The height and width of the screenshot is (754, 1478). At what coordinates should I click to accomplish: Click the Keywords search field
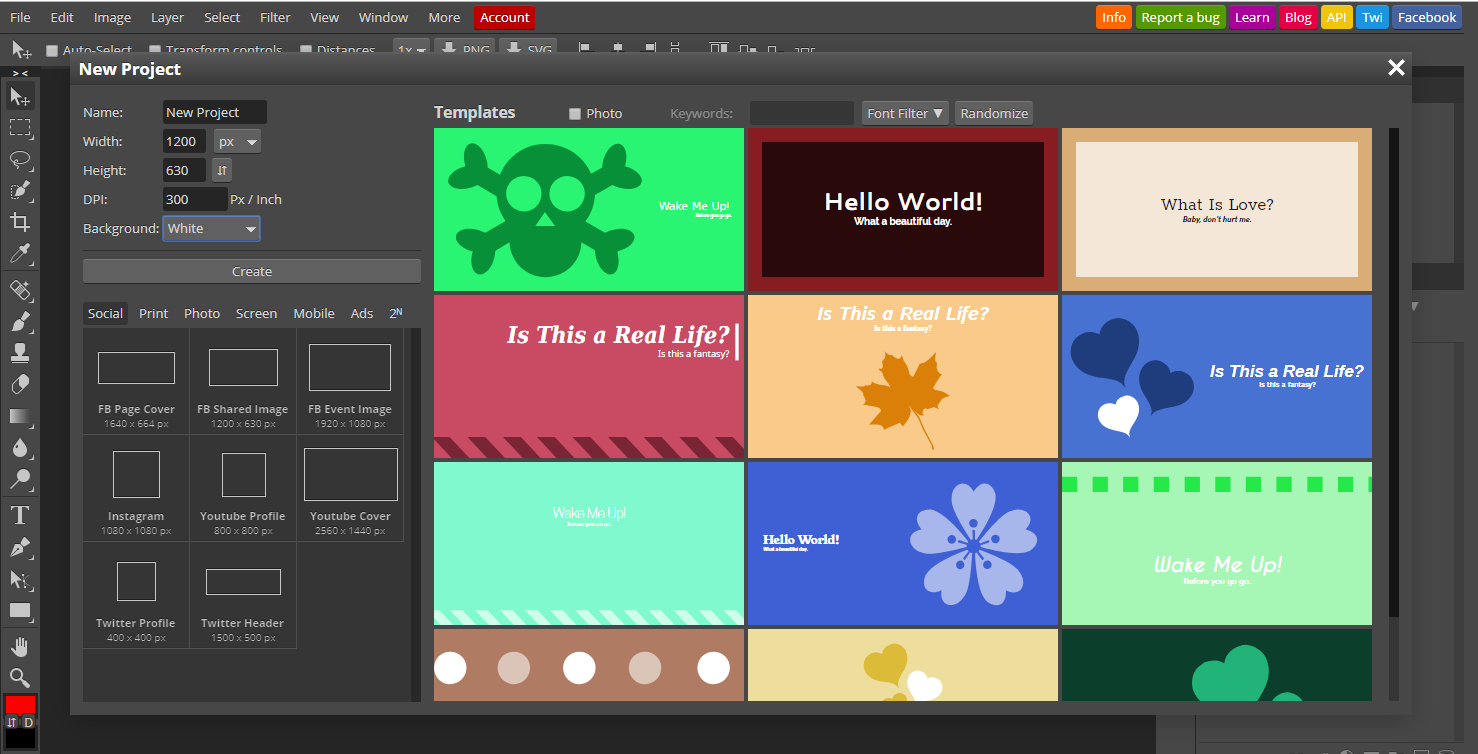coord(802,113)
